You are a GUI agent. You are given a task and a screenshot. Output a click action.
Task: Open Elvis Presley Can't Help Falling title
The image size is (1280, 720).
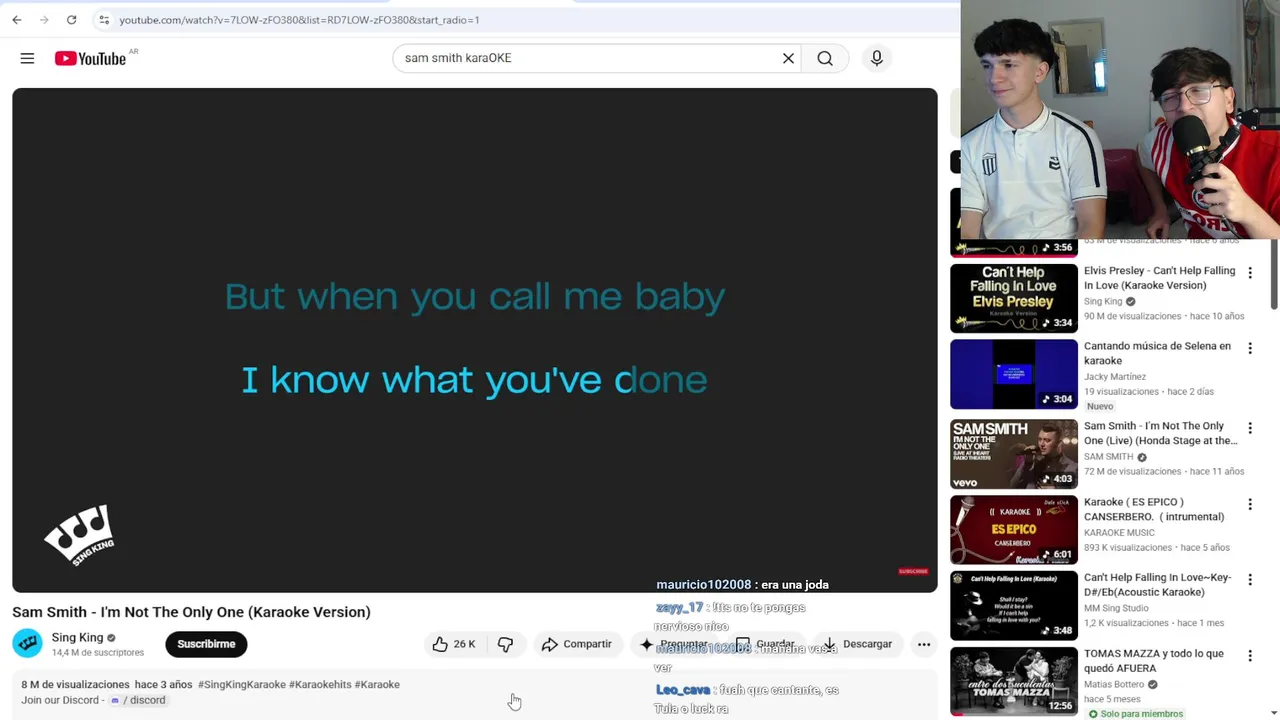pyautogui.click(x=1159, y=278)
